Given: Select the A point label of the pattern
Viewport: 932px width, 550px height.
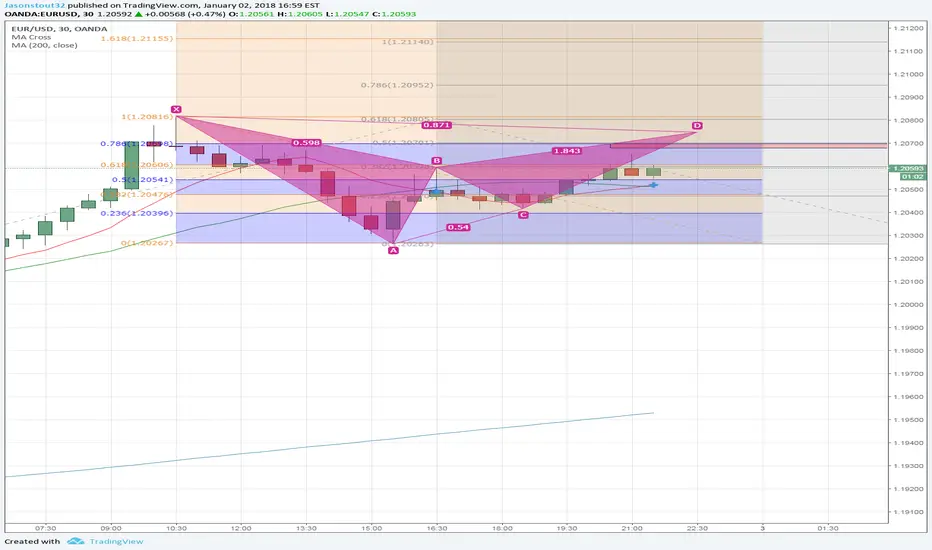Looking at the screenshot, I should coord(393,250).
